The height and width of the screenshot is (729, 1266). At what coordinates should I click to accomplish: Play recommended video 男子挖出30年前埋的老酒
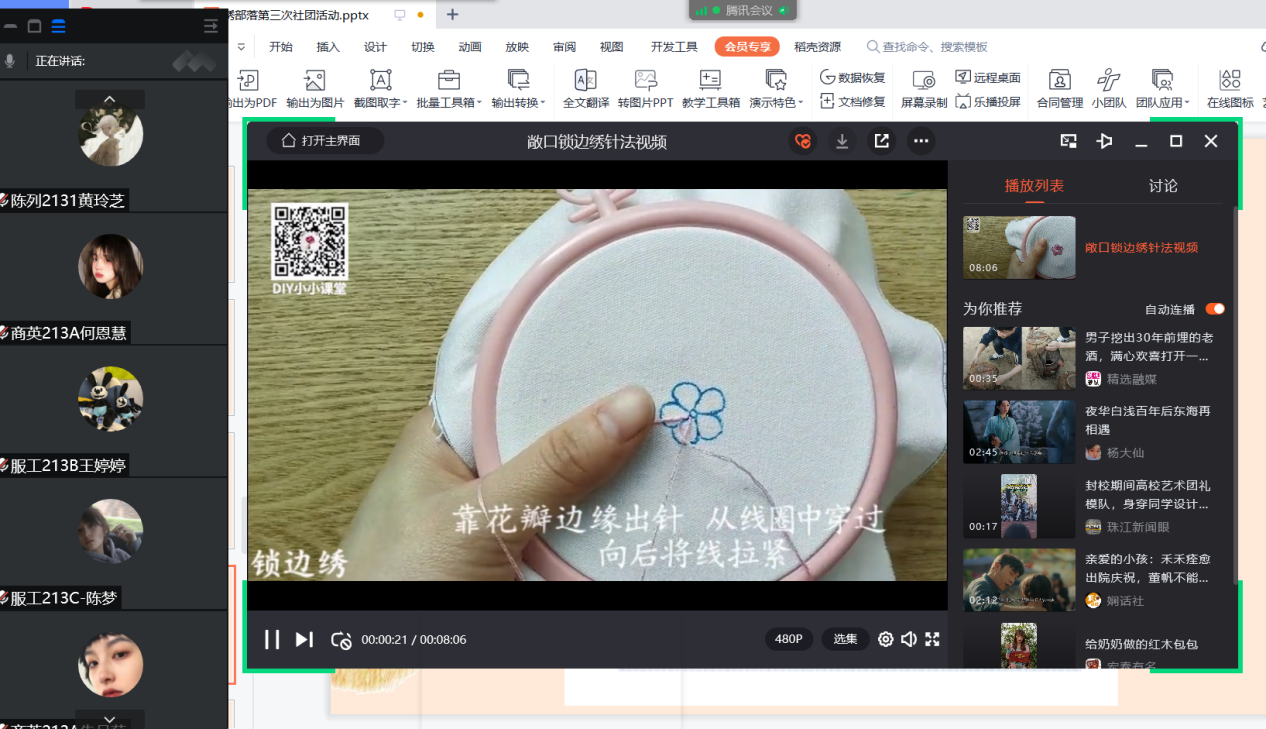(1149, 346)
